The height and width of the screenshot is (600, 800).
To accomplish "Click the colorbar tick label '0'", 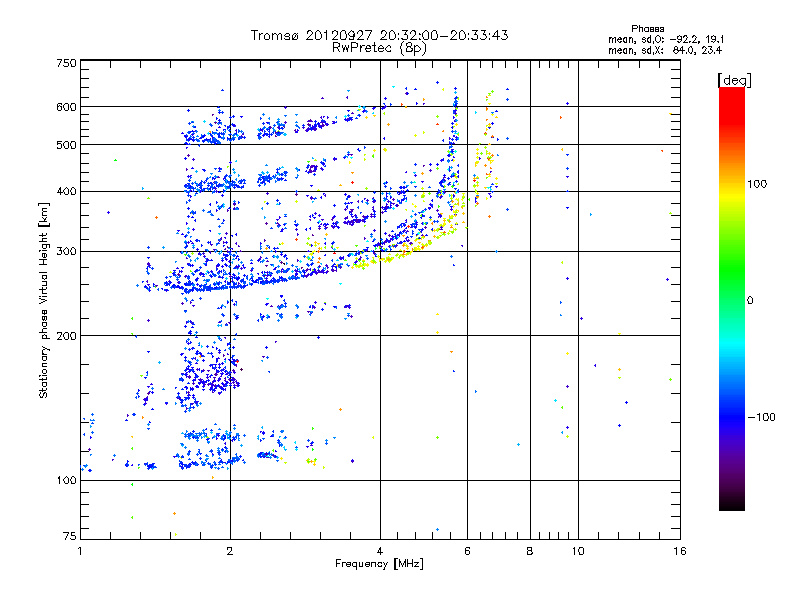I will (x=750, y=301).
